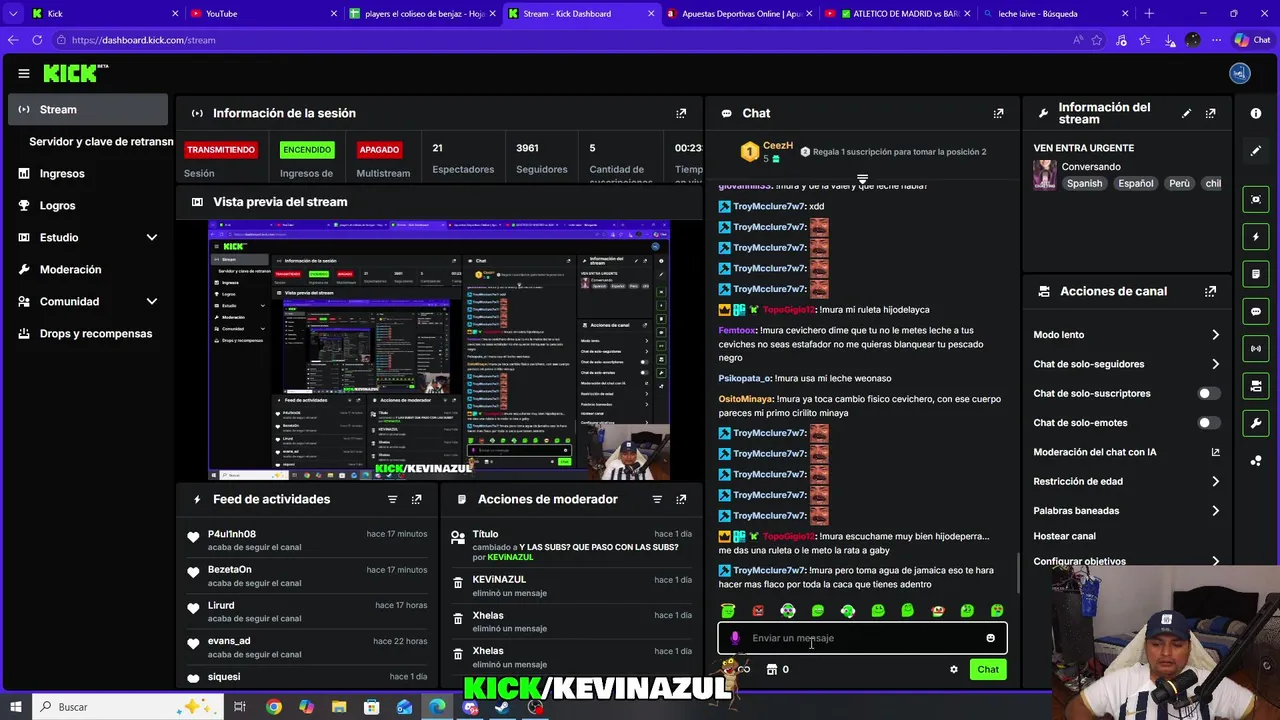The width and height of the screenshot is (1280, 720).
Task: Pop out the Acciones de canal panel
Action: (x=1211, y=291)
